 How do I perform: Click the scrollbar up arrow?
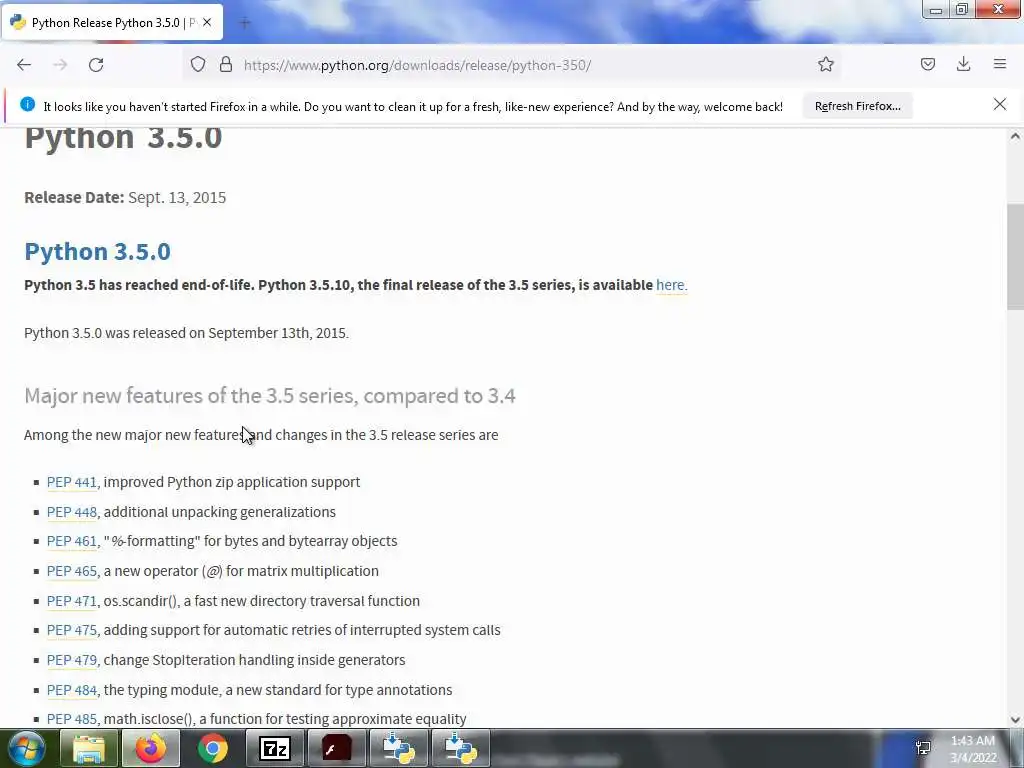tap(1015, 136)
